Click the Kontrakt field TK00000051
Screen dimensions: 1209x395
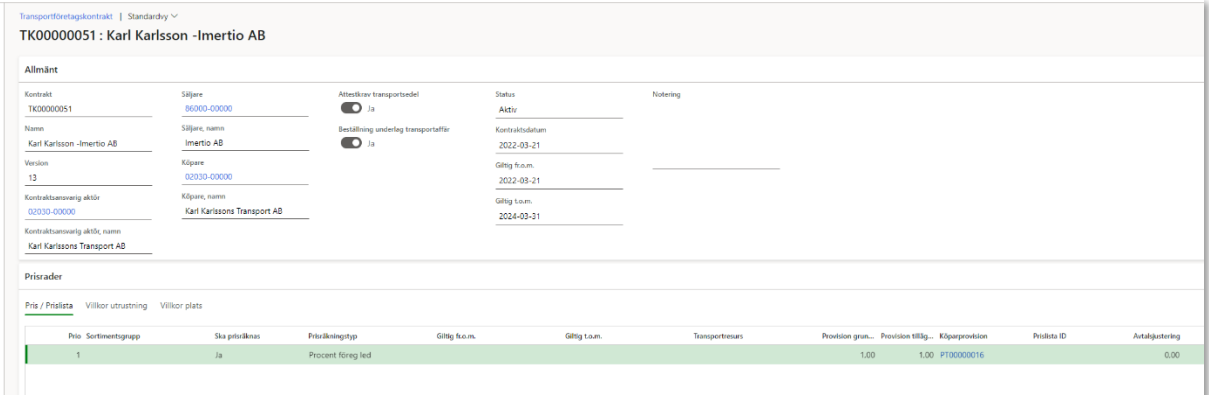[88, 109]
